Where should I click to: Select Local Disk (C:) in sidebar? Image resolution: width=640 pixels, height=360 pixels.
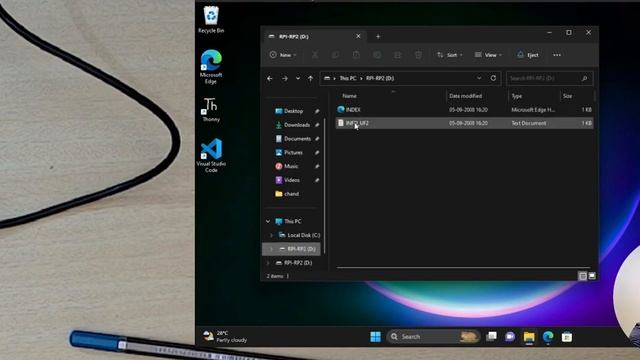click(x=304, y=235)
